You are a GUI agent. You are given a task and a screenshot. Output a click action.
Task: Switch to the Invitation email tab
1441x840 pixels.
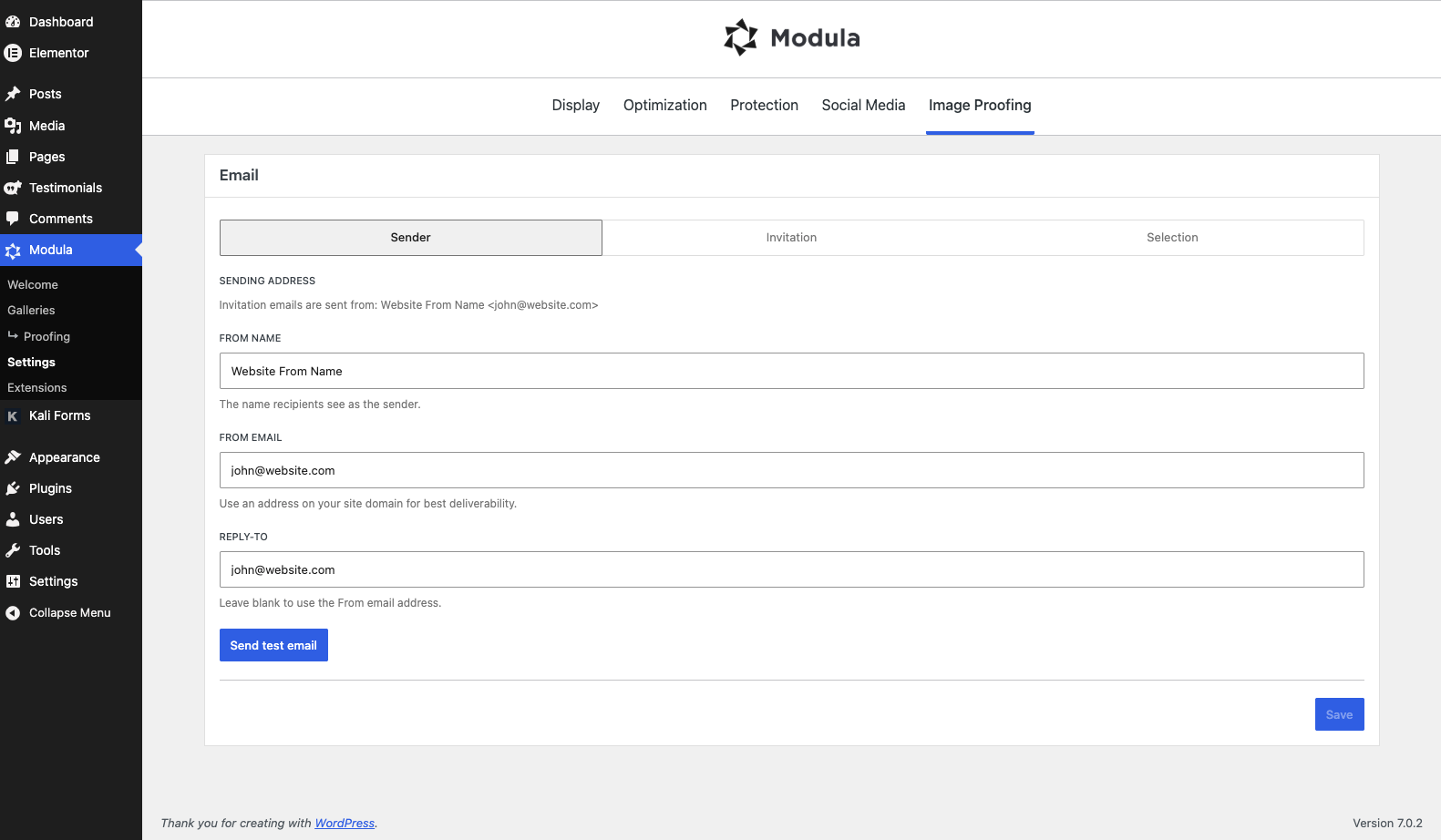point(791,238)
